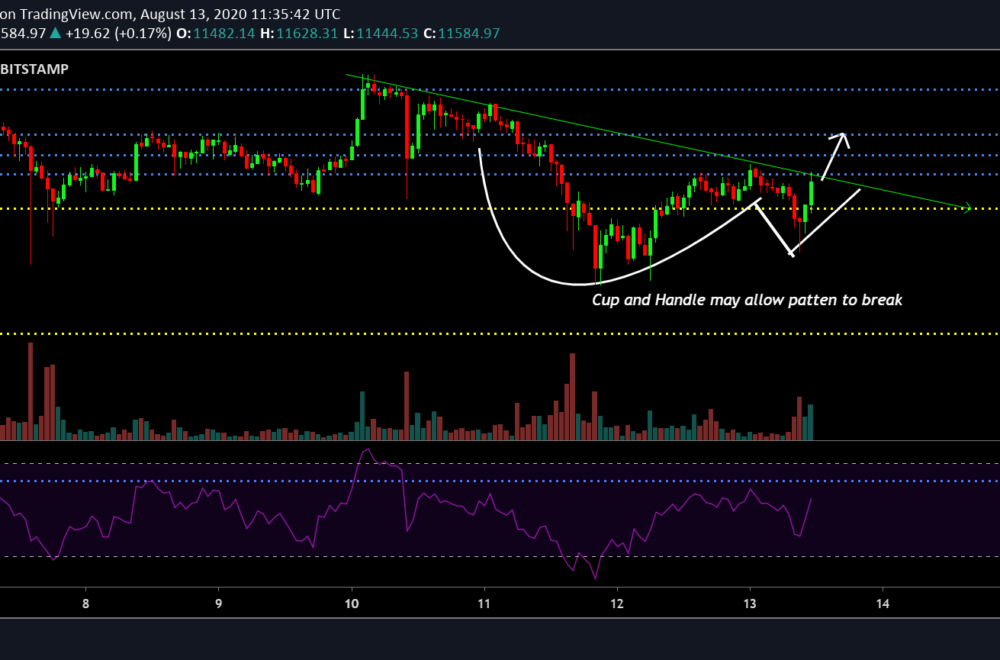Click the close price value C:11584.97
Image resolution: width=1000 pixels, height=660 pixels.
[x=462, y=33]
